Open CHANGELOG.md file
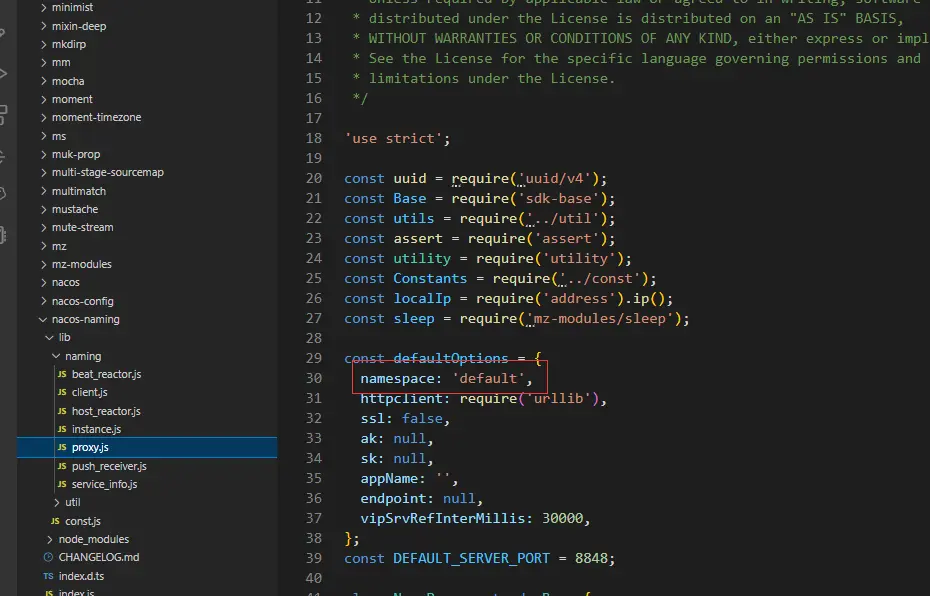This screenshot has height=596, width=930. (x=99, y=557)
